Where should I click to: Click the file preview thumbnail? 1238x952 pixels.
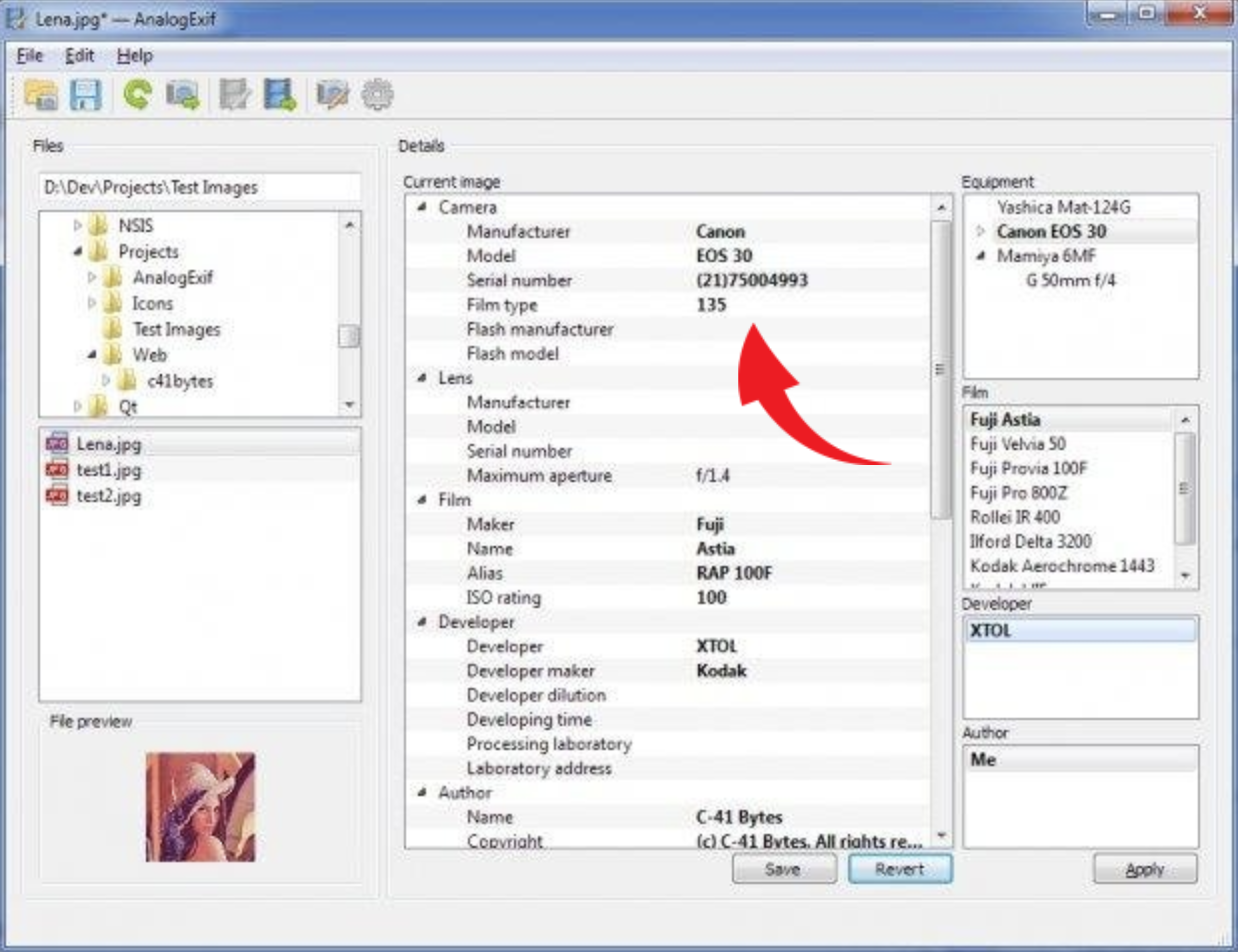[200, 807]
